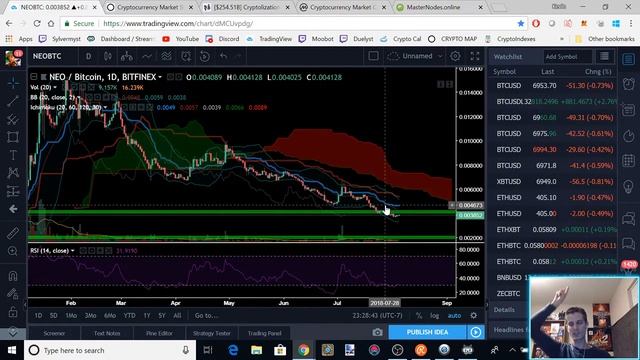
Task: Open the pitchfork drawing tools
Action: click(x=13, y=119)
